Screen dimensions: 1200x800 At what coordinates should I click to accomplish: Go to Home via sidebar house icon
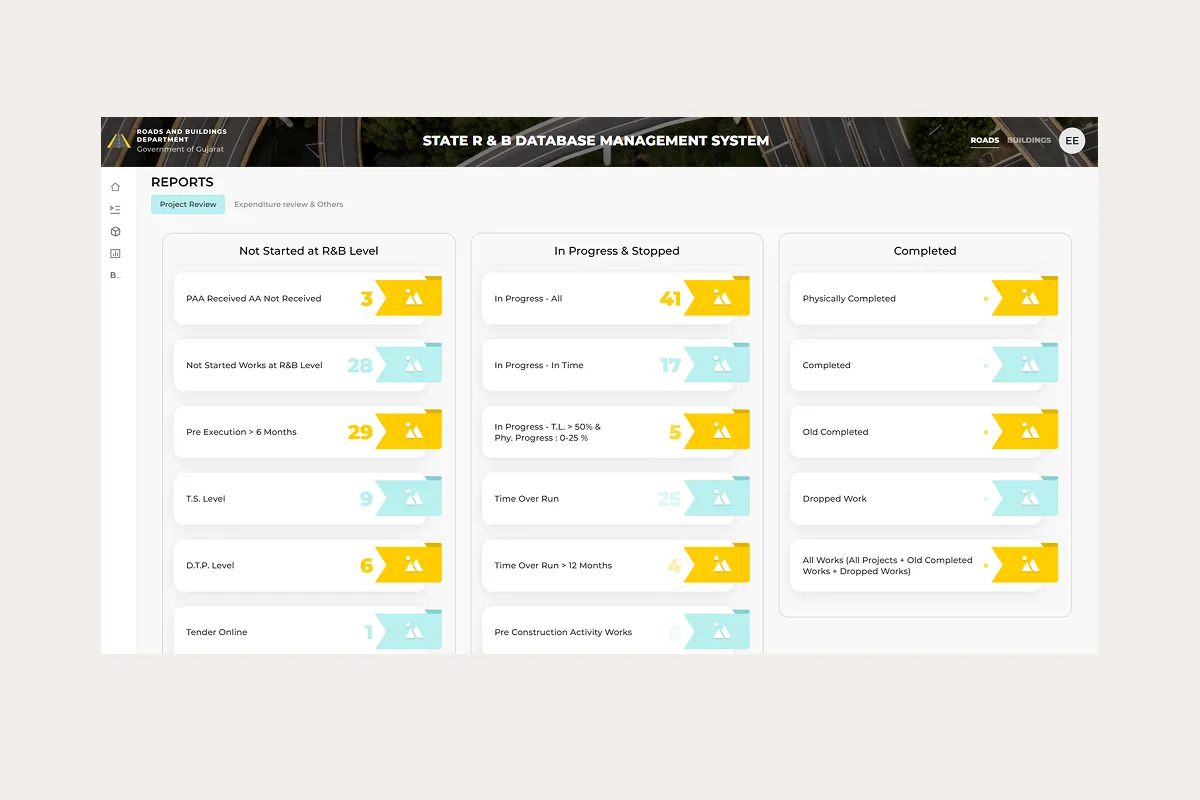pos(115,187)
